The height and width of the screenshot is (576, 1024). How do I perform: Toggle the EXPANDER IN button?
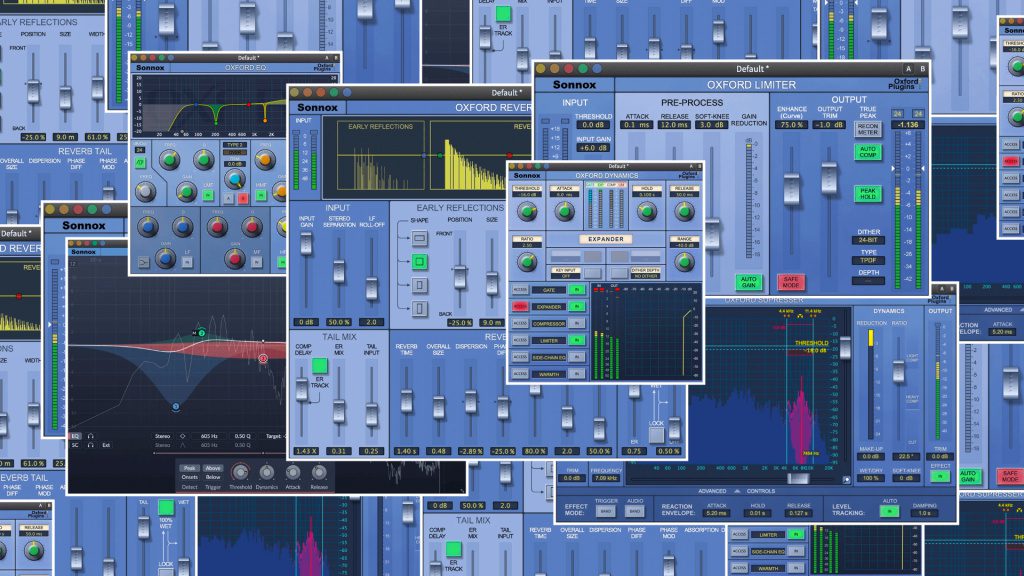[x=576, y=306]
